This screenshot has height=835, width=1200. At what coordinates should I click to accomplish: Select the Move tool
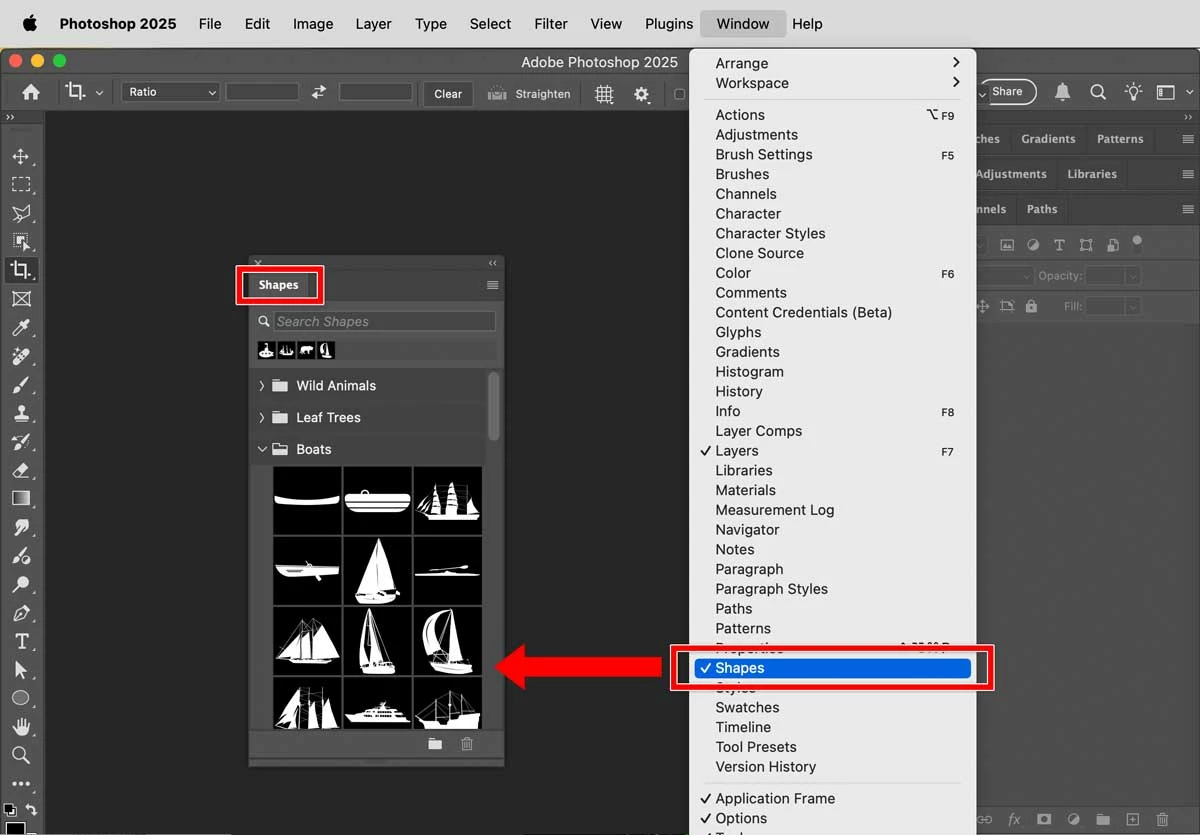tap(21, 157)
